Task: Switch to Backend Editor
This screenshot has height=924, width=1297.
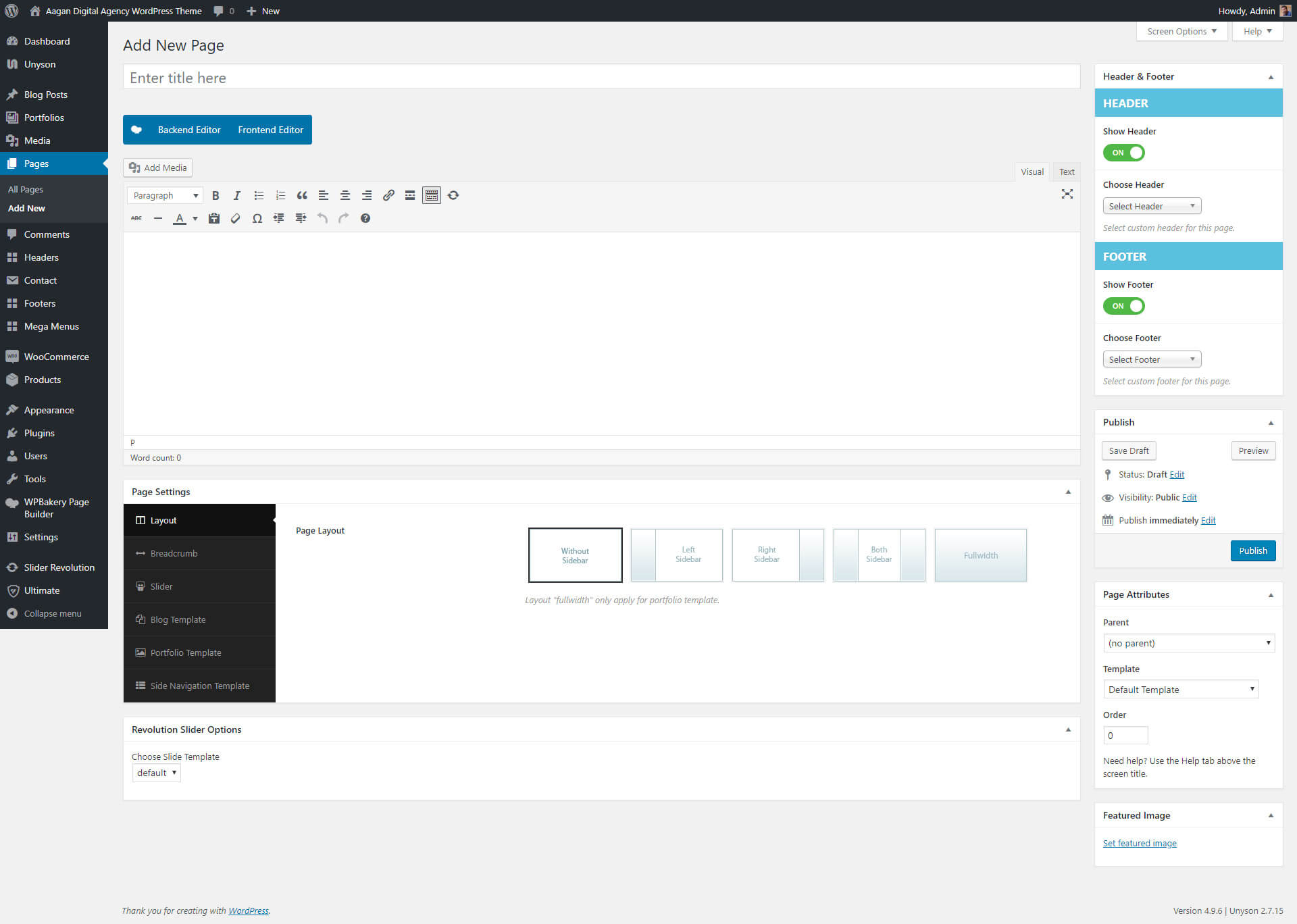Action: pyautogui.click(x=189, y=130)
